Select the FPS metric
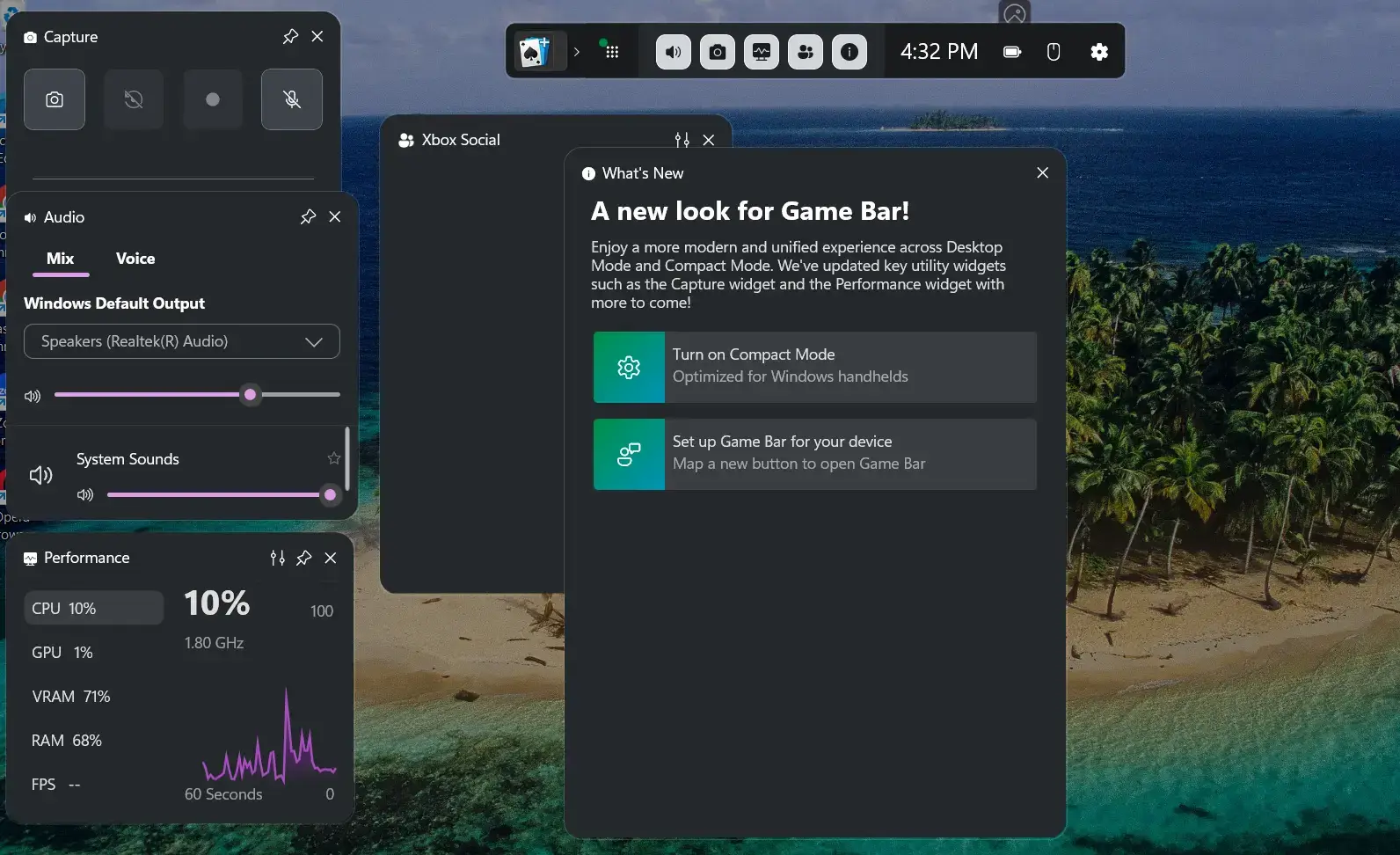The height and width of the screenshot is (855, 1400). click(x=94, y=784)
